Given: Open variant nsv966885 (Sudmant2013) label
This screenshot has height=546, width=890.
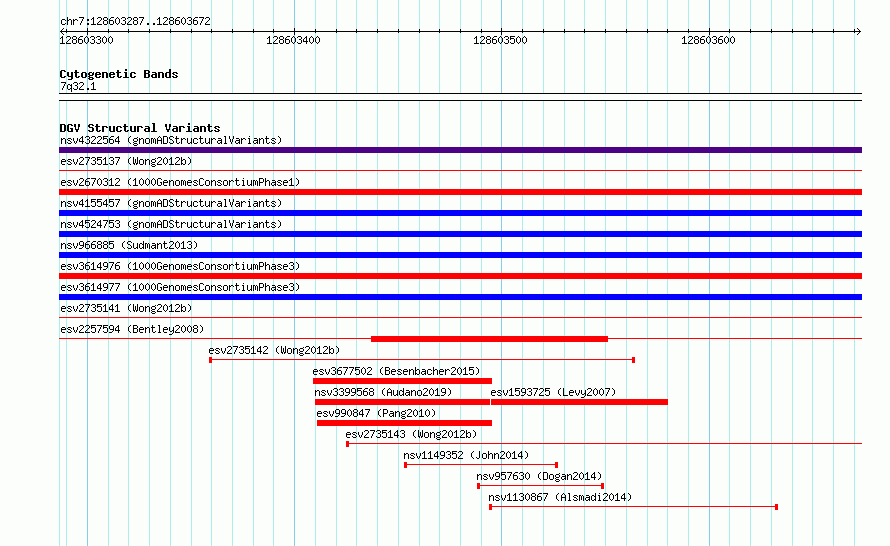Looking at the screenshot, I should (x=129, y=245).
